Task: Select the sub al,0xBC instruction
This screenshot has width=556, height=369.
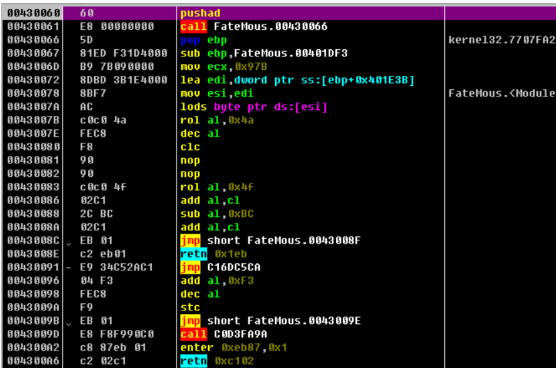Action: tap(217, 214)
